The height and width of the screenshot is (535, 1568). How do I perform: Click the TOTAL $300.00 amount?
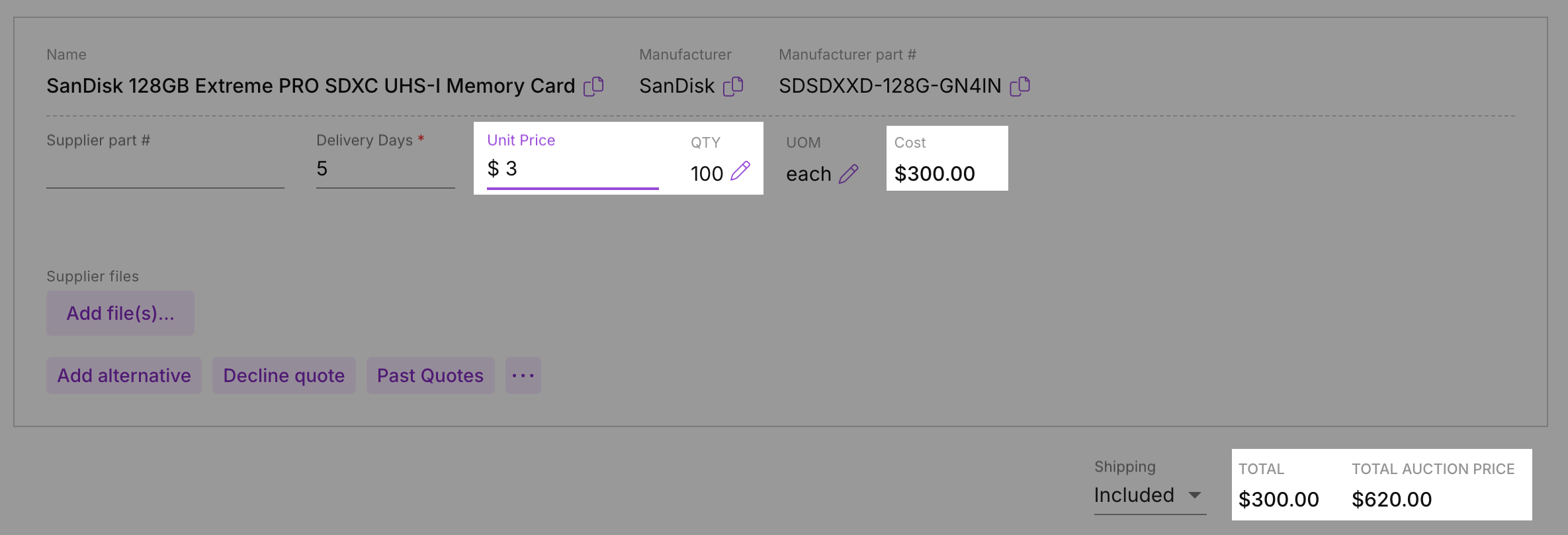[1278, 499]
